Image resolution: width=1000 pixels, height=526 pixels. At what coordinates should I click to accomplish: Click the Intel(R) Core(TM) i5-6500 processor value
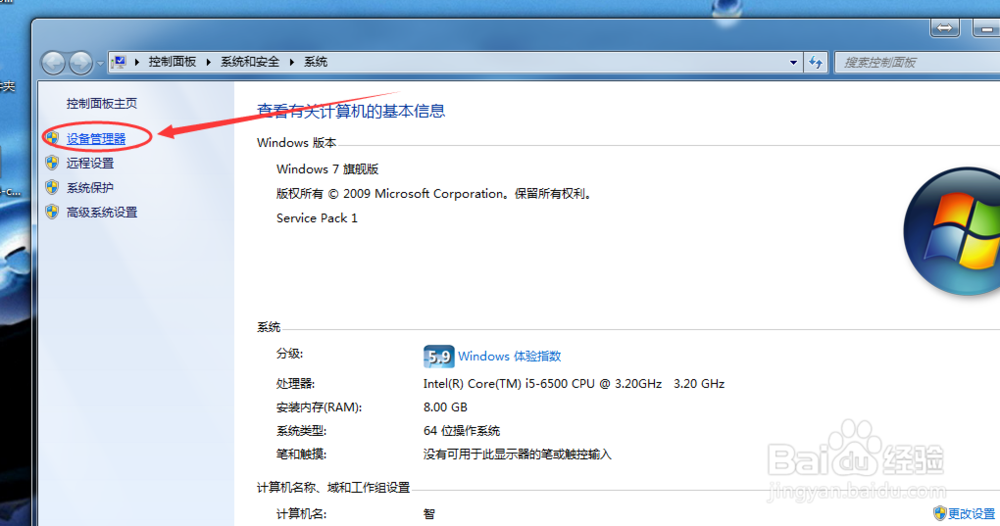(574, 384)
